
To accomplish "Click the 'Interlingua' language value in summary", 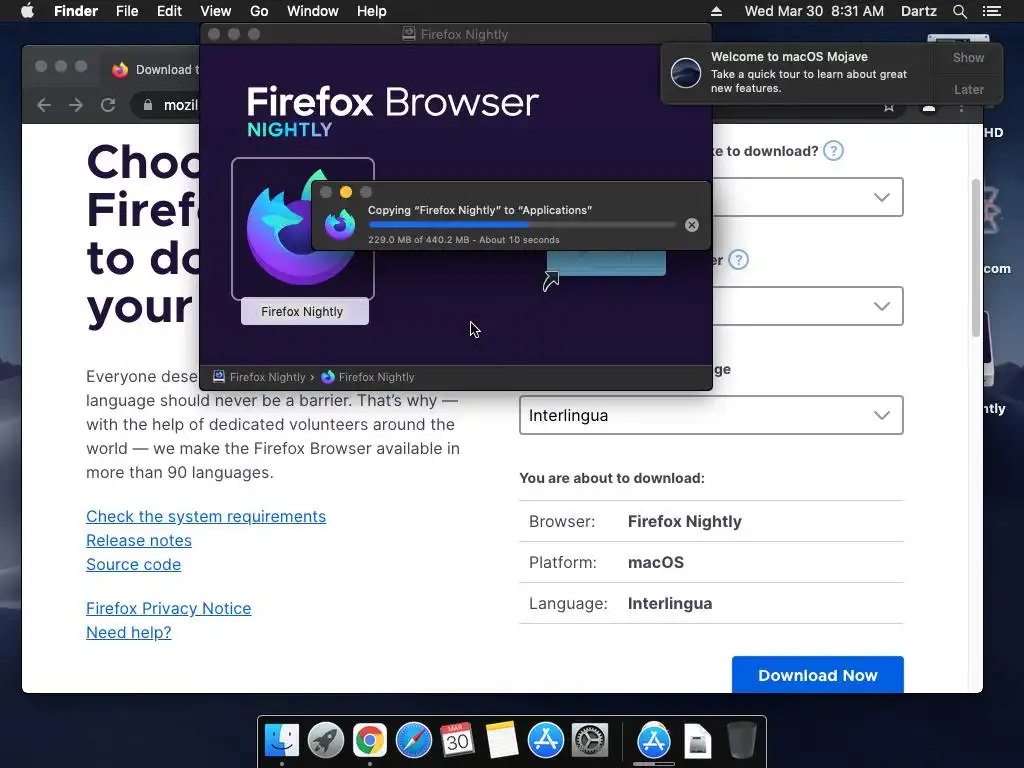I will pos(669,603).
